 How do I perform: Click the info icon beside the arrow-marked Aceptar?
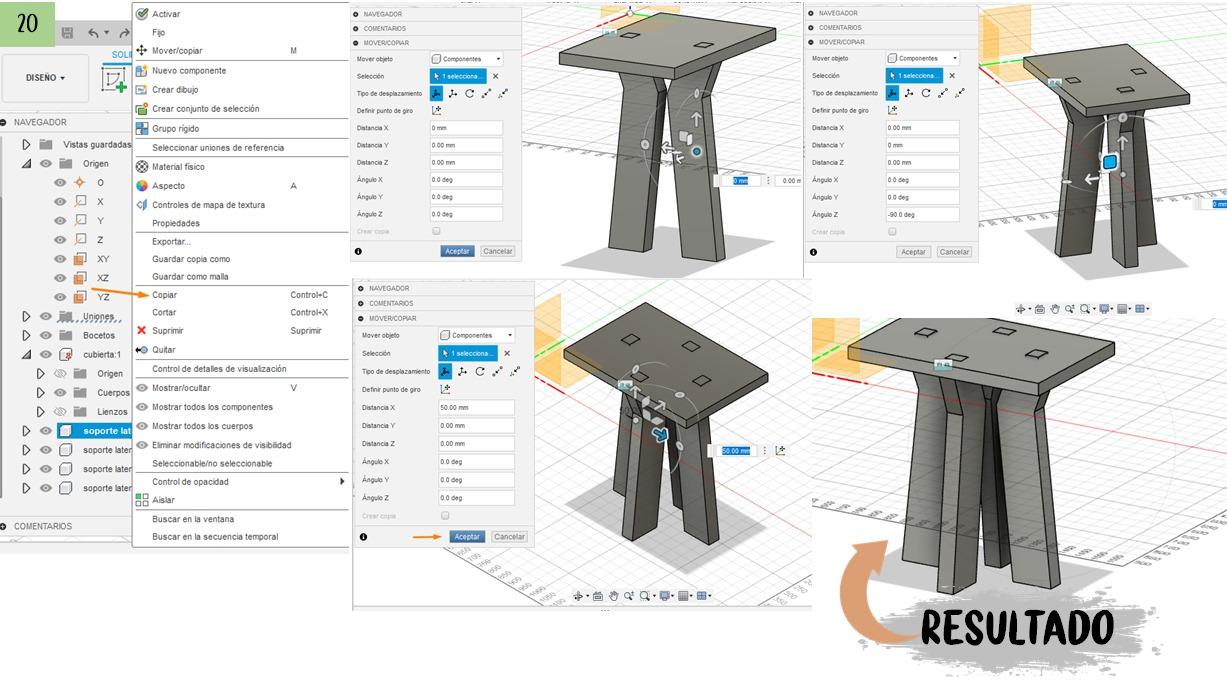[x=363, y=537]
